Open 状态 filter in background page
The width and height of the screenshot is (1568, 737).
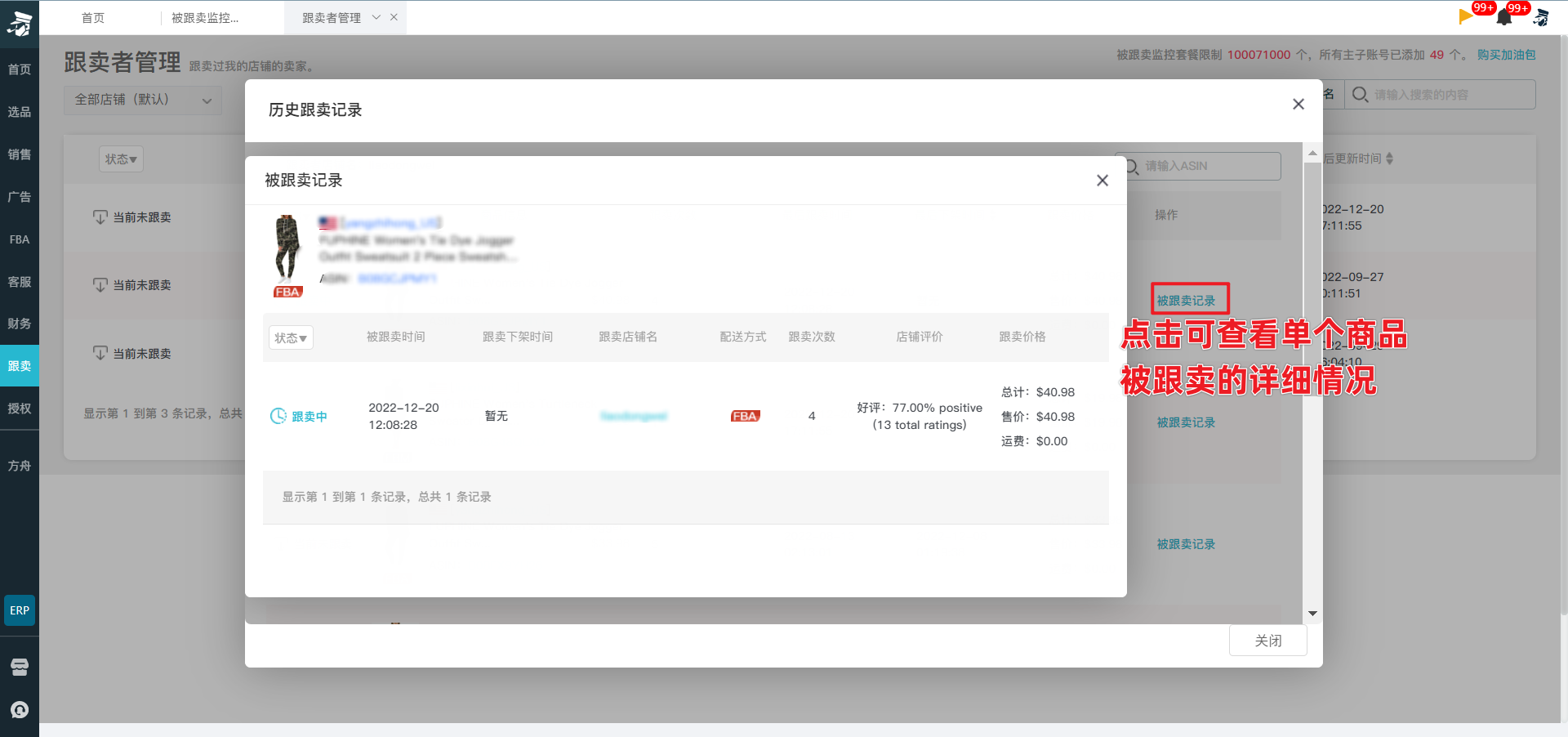[x=121, y=159]
